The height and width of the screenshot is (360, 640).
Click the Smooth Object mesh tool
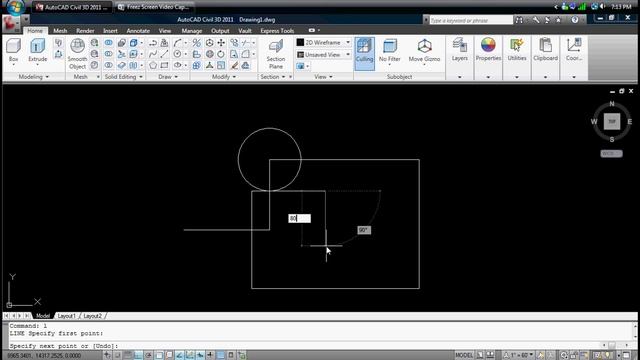pyautogui.click(x=77, y=54)
